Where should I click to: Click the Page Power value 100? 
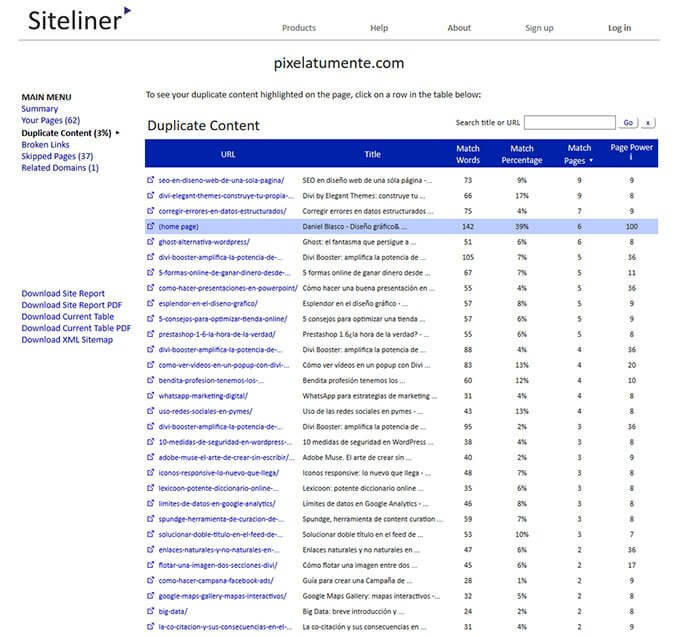(631, 226)
